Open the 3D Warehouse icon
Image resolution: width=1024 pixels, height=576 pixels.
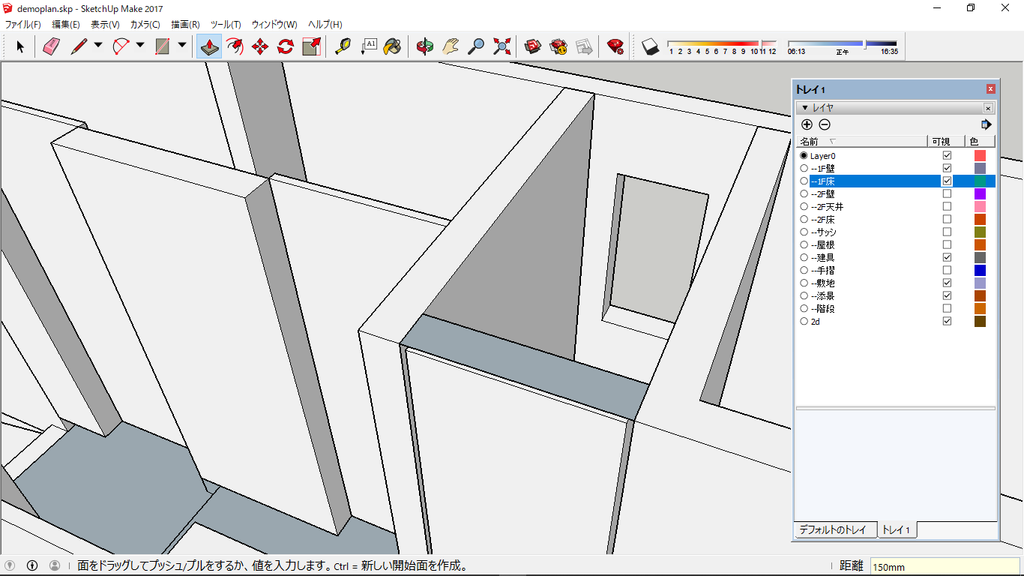coord(533,46)
